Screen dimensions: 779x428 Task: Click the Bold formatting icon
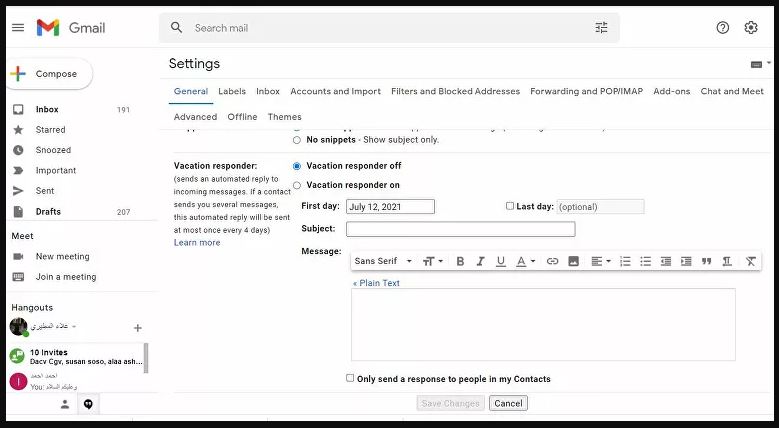pos(460,261)
